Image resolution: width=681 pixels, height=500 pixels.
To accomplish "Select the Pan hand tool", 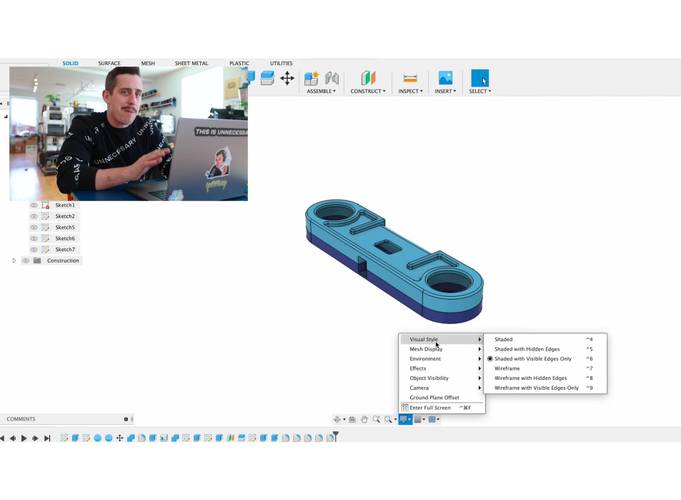I will 364,419.
